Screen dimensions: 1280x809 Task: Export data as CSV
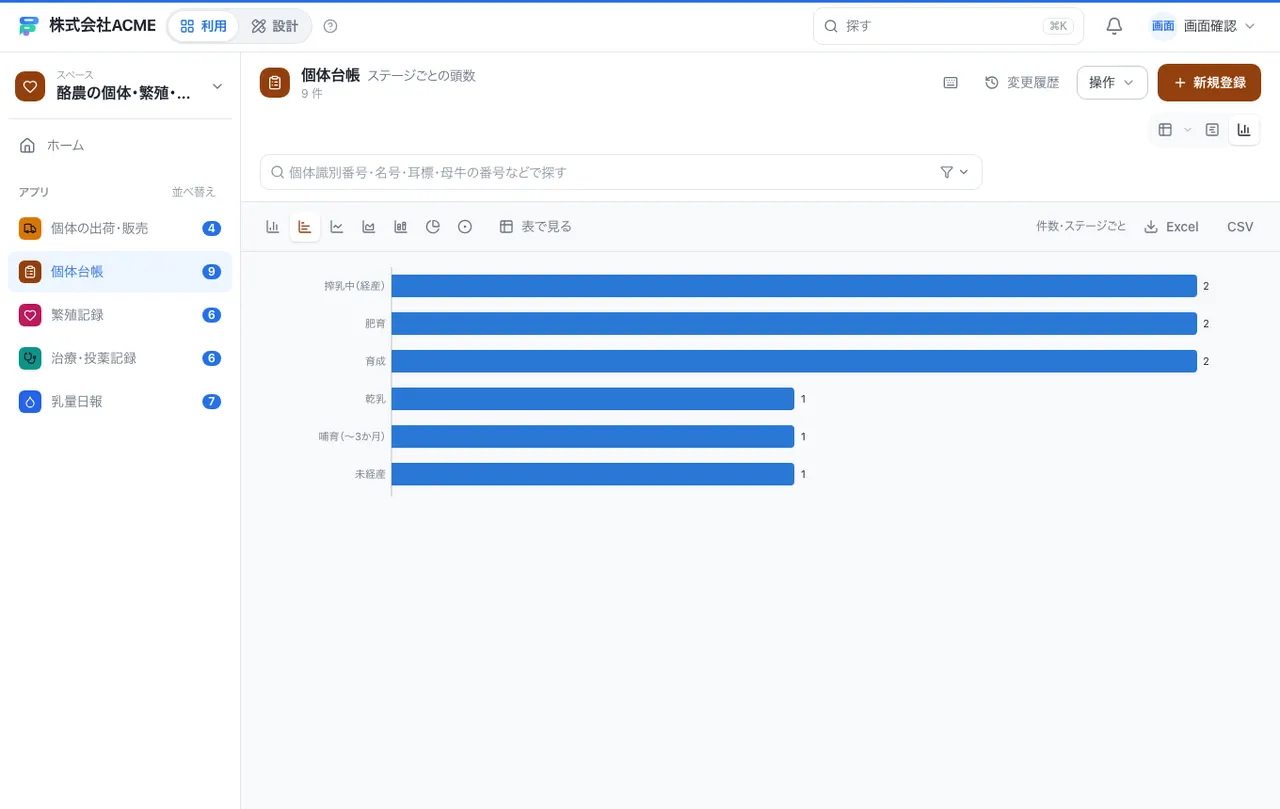tap(1240, 227)
